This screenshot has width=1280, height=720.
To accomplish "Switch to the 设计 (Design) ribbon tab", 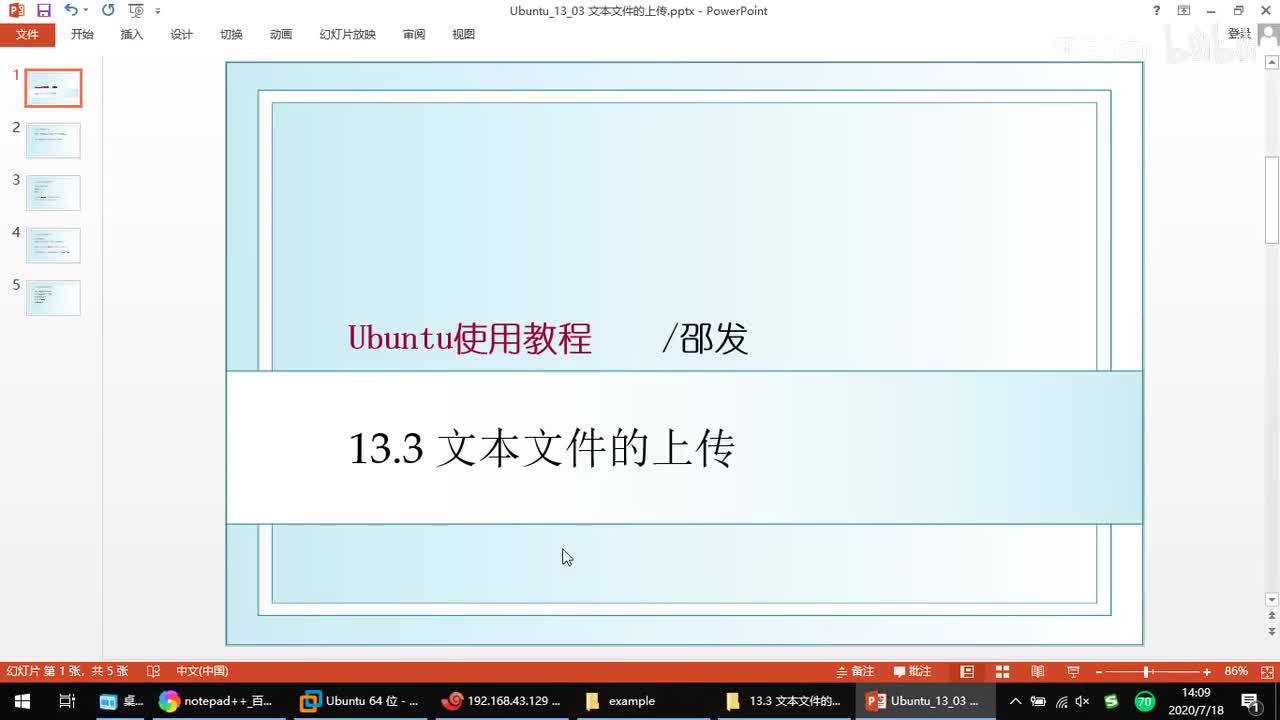I will [182, 34].
